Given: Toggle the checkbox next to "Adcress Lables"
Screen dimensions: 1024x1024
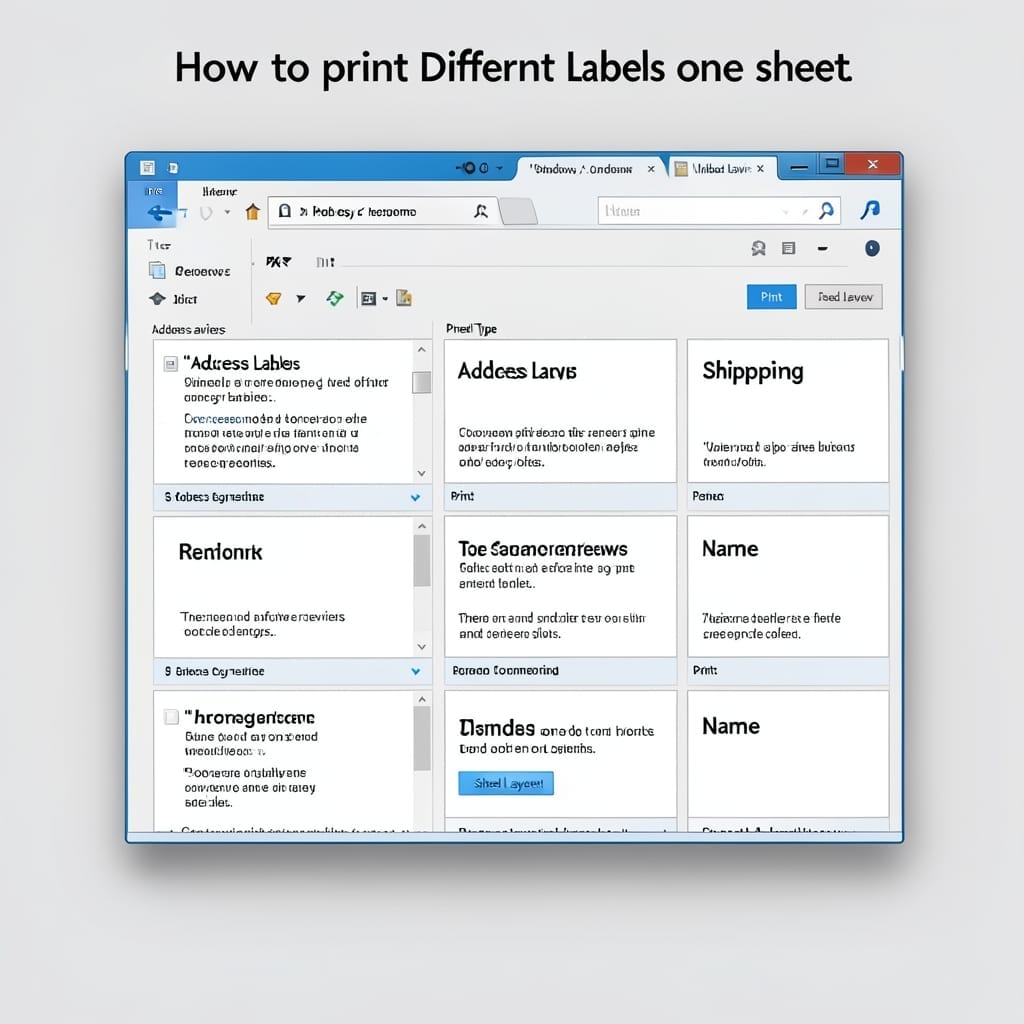Looking at the screenshot, I should 170,364.
